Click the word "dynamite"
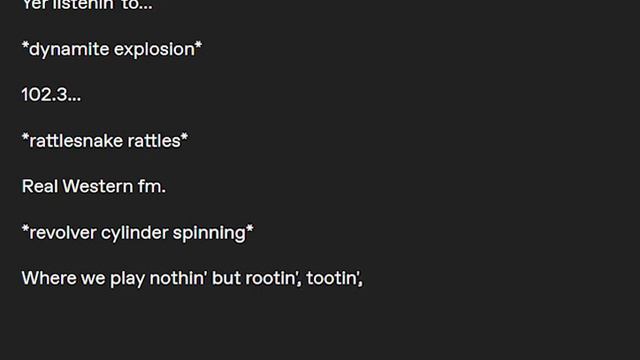The height and width of the screenshot is (360, 640). click(69, 49)
